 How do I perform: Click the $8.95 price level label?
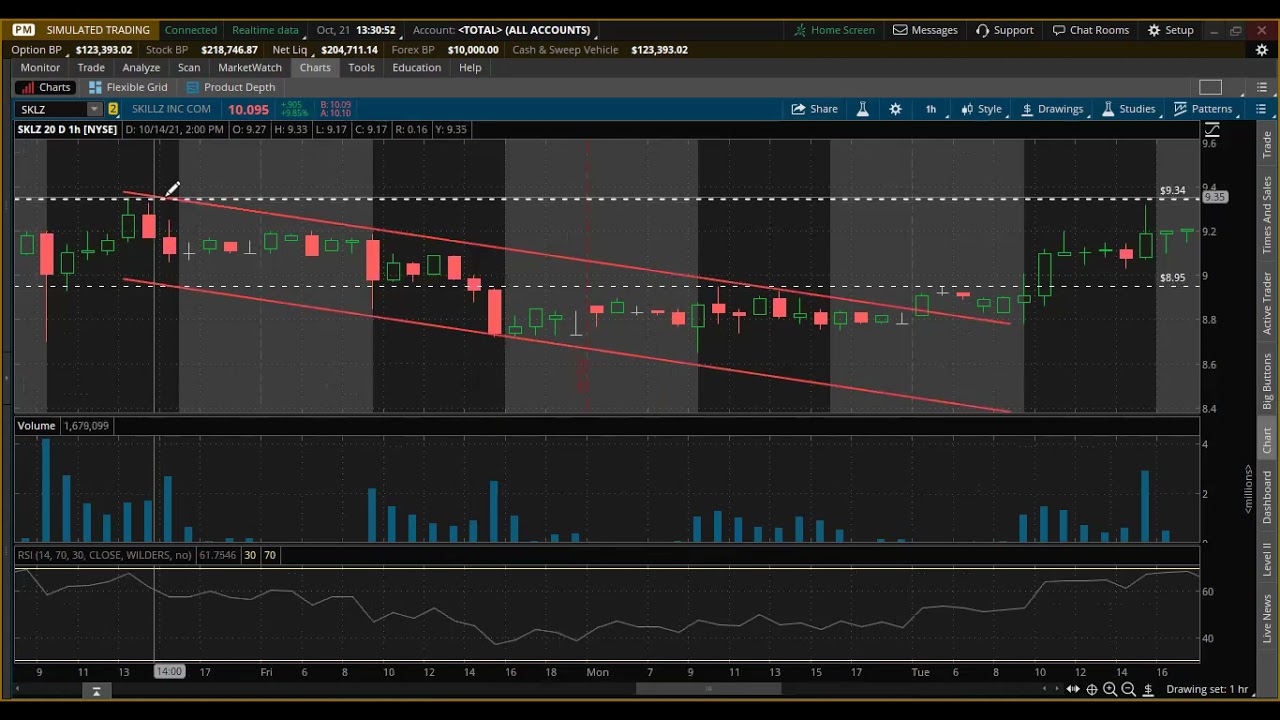point(1172,278)
